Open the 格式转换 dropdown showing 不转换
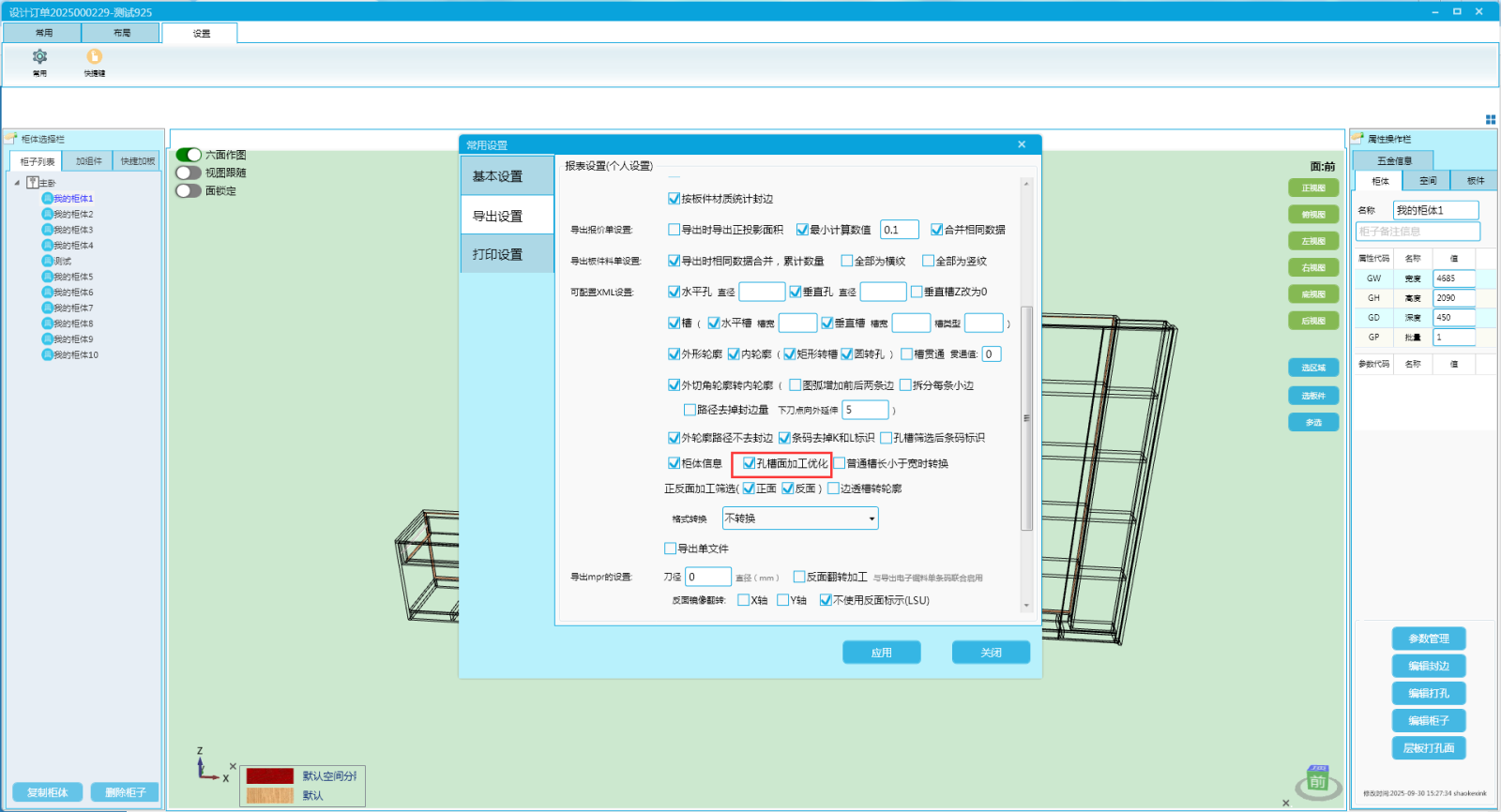 click(x=799, y=519)
